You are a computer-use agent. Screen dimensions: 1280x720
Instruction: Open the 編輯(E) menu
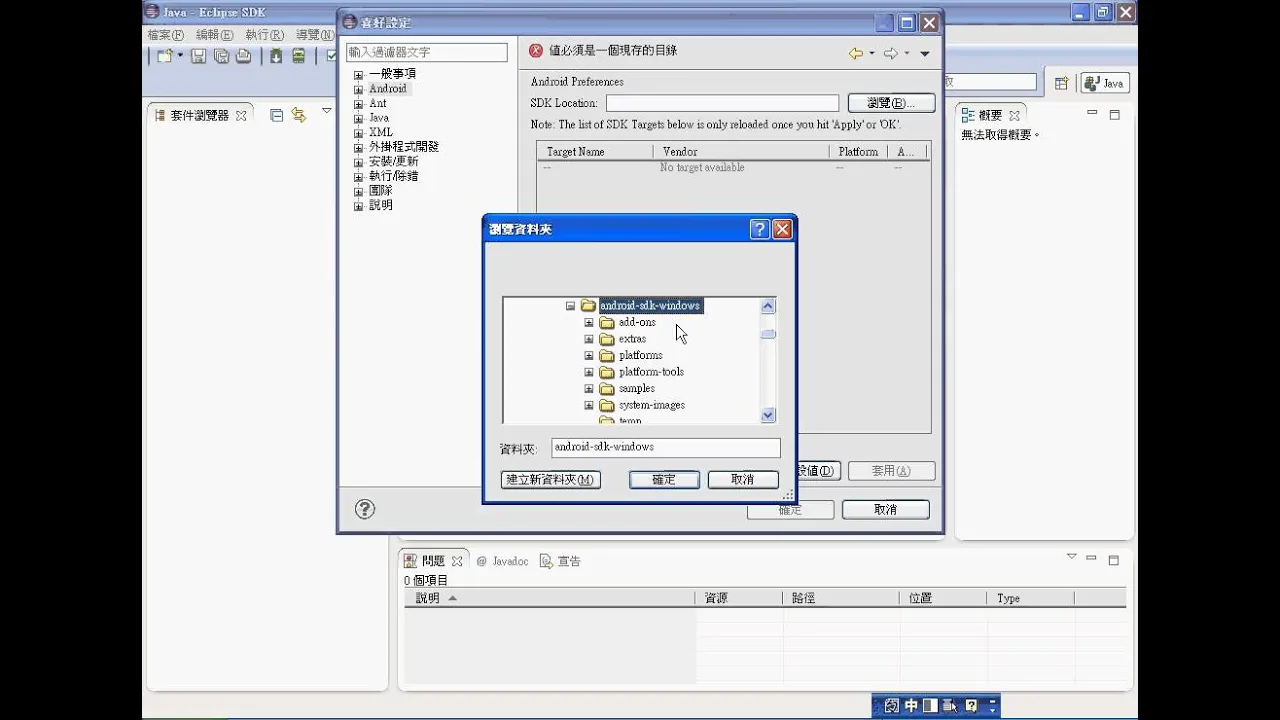coord(214,35)
